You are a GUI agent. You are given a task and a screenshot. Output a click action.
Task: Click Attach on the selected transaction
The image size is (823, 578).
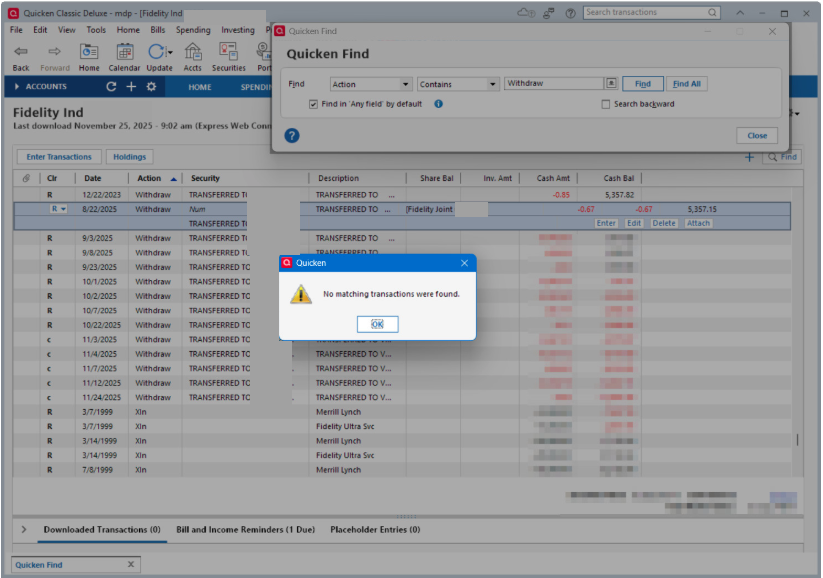coord(698,223)
